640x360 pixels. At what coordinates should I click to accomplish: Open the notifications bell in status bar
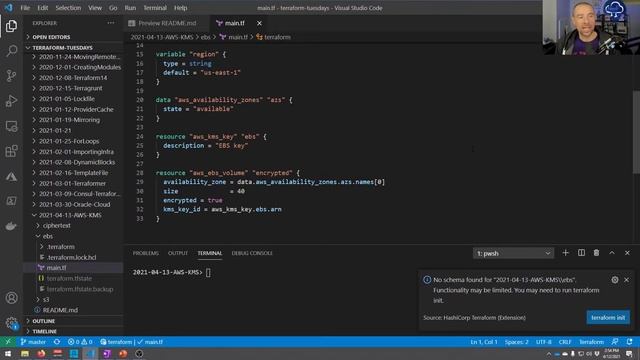630,342
